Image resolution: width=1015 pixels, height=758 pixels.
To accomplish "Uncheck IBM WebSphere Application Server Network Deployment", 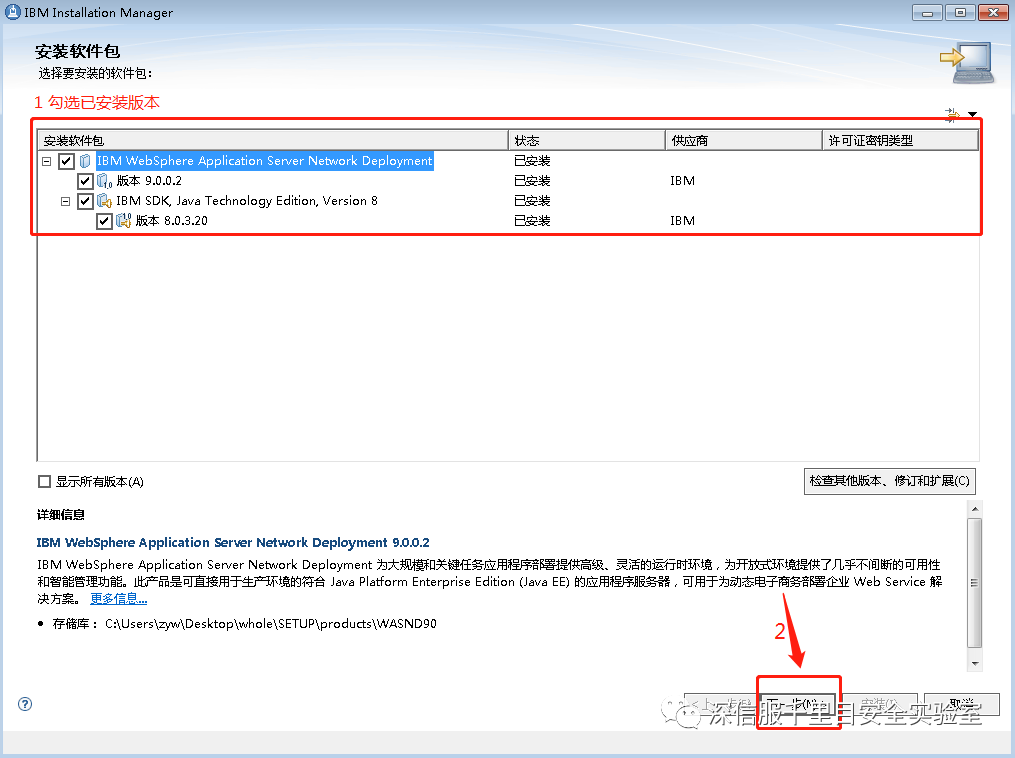I will [66, 161].
